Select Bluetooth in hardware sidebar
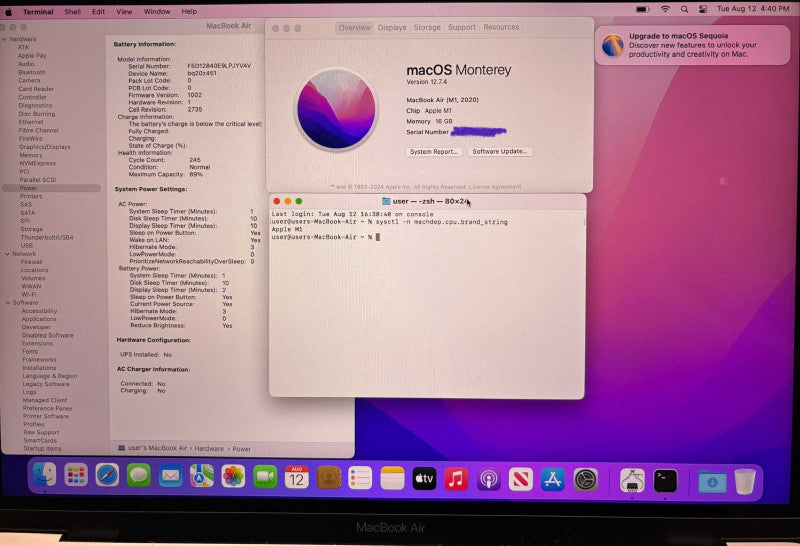This screenshot has height=546, width=800. tap(32, 72)
